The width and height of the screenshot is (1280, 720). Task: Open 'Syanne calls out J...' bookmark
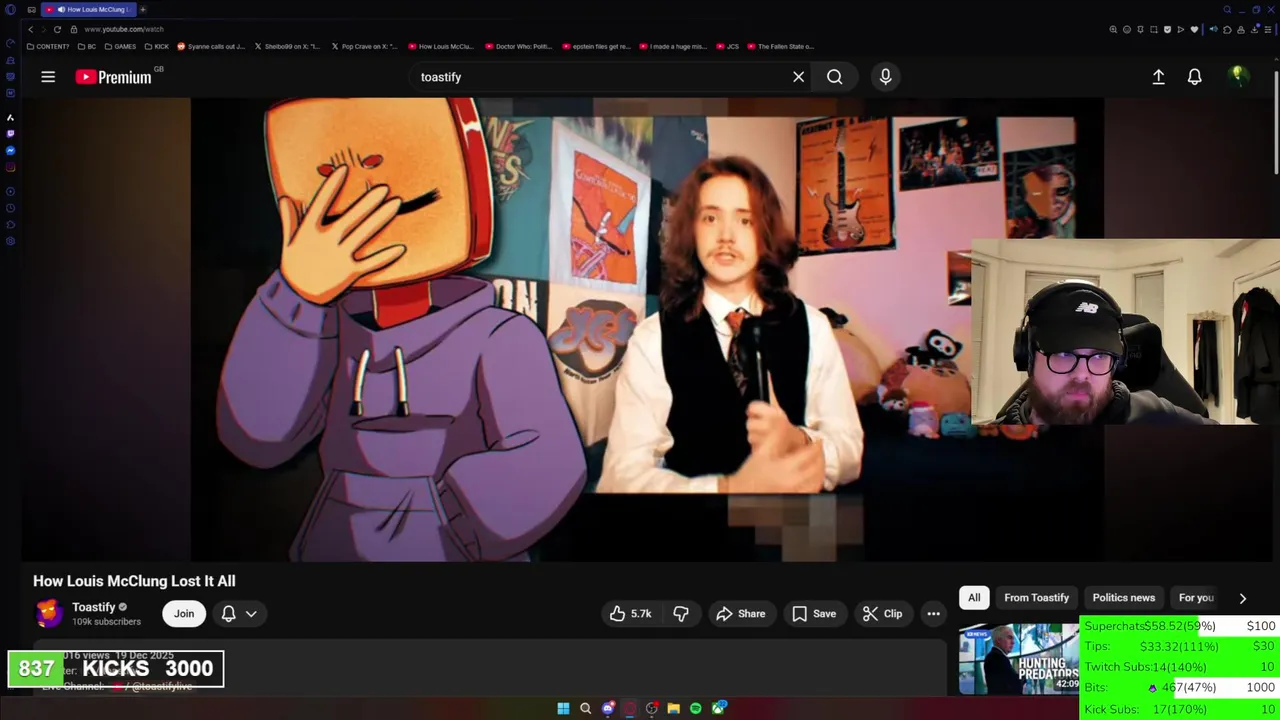[x=211, y=46]
